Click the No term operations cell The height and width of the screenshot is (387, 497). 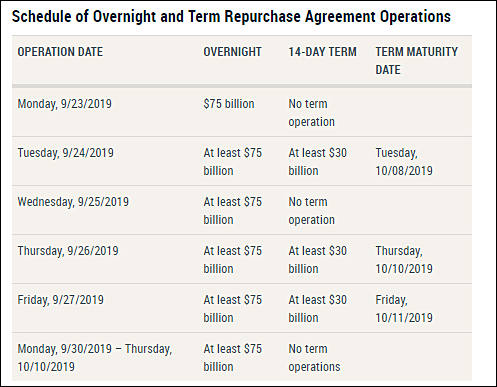314,358
